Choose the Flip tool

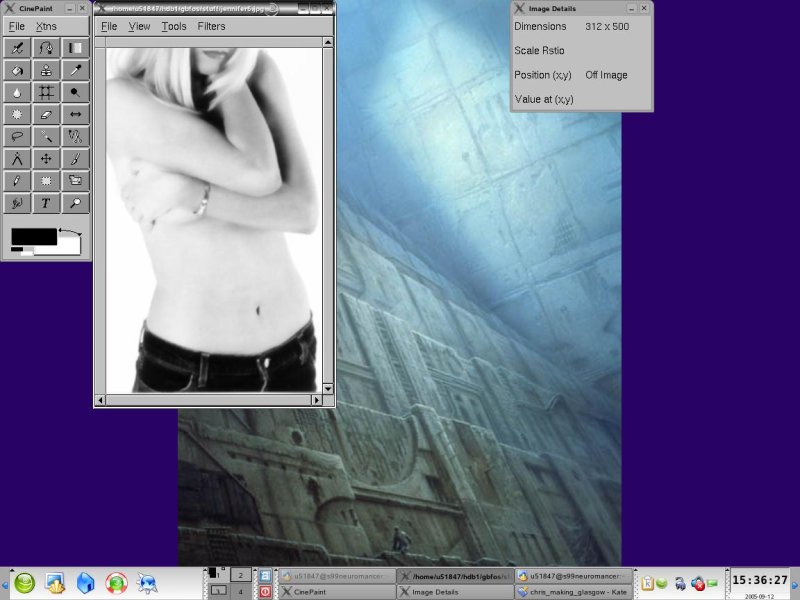coord(75,114)
